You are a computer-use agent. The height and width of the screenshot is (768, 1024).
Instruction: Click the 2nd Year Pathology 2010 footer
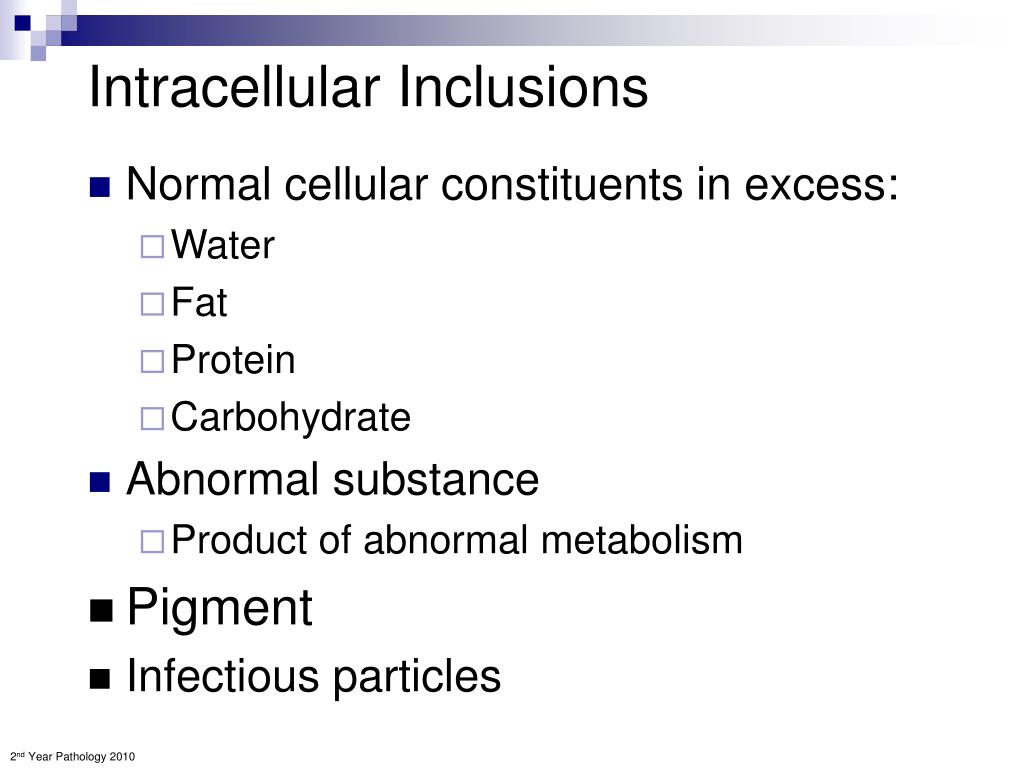[72, 756]
